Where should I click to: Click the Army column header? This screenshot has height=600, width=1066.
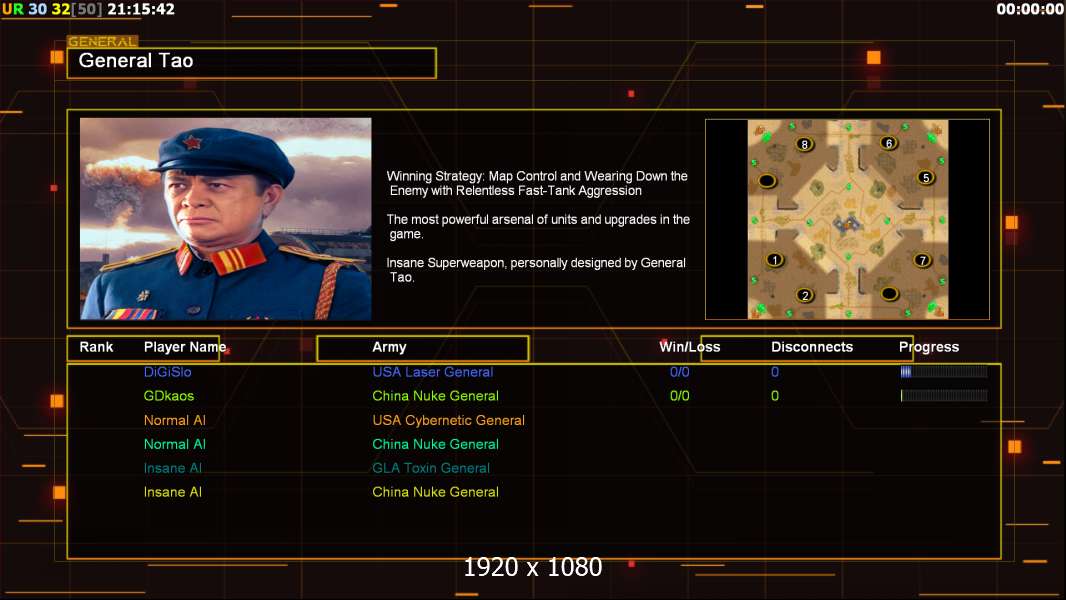pos(389,347)
